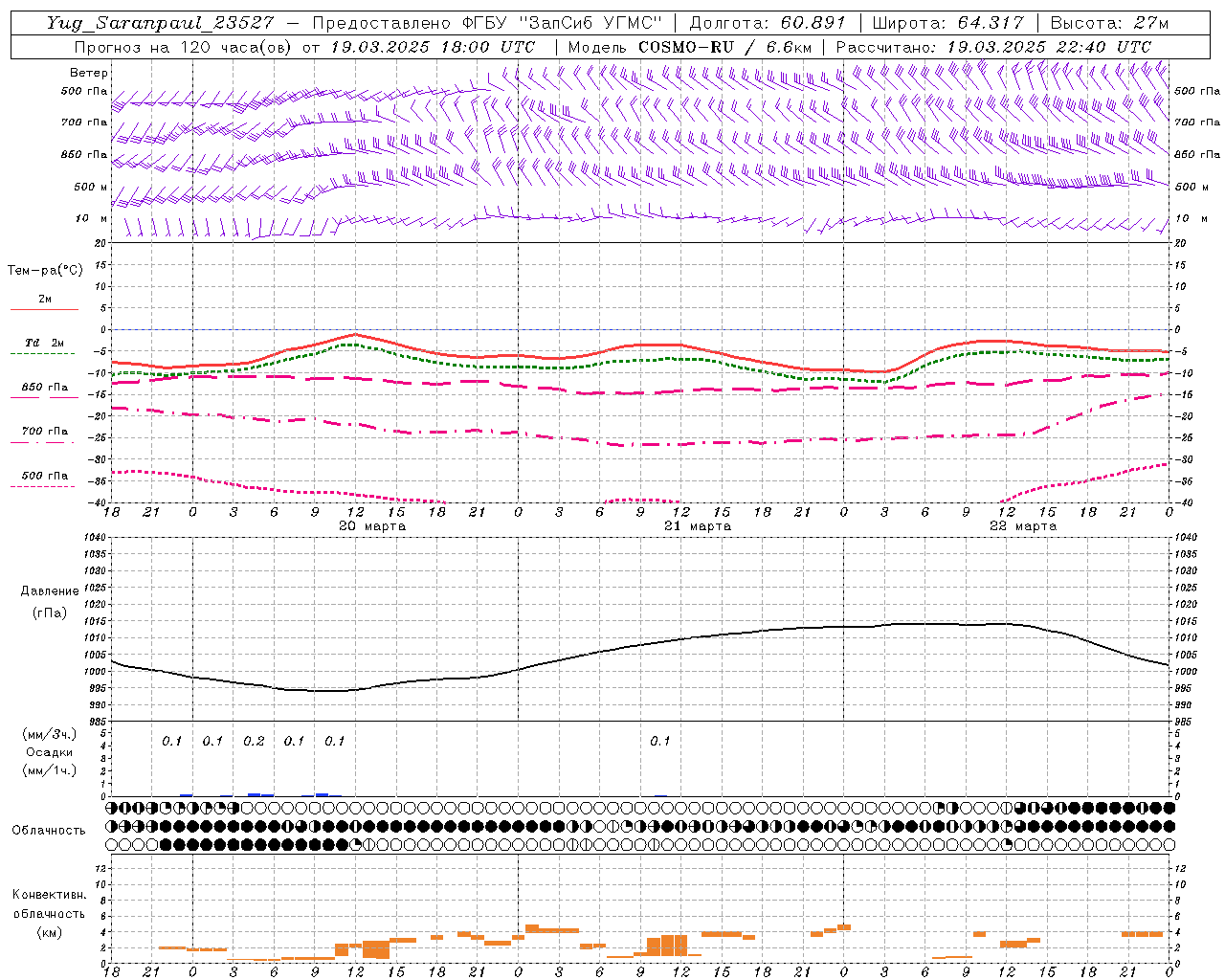1225x980 pixels.
Task: Click the Тем-ра(°C) axis label
Action: 45,271
